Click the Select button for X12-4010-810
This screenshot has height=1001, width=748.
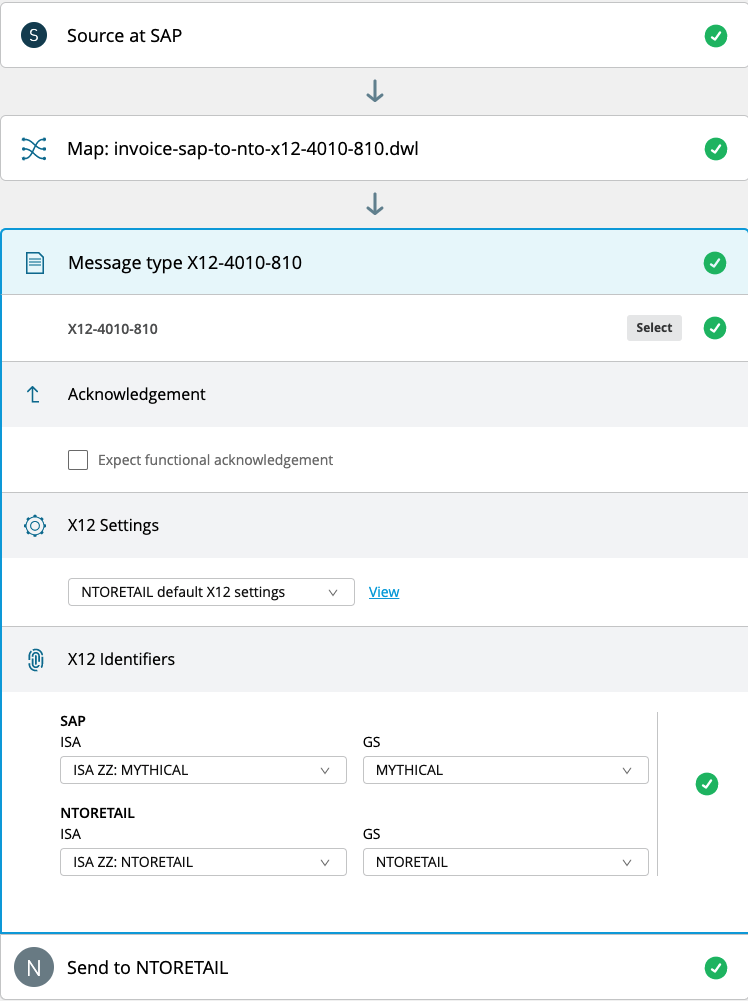tap(654, 327)
